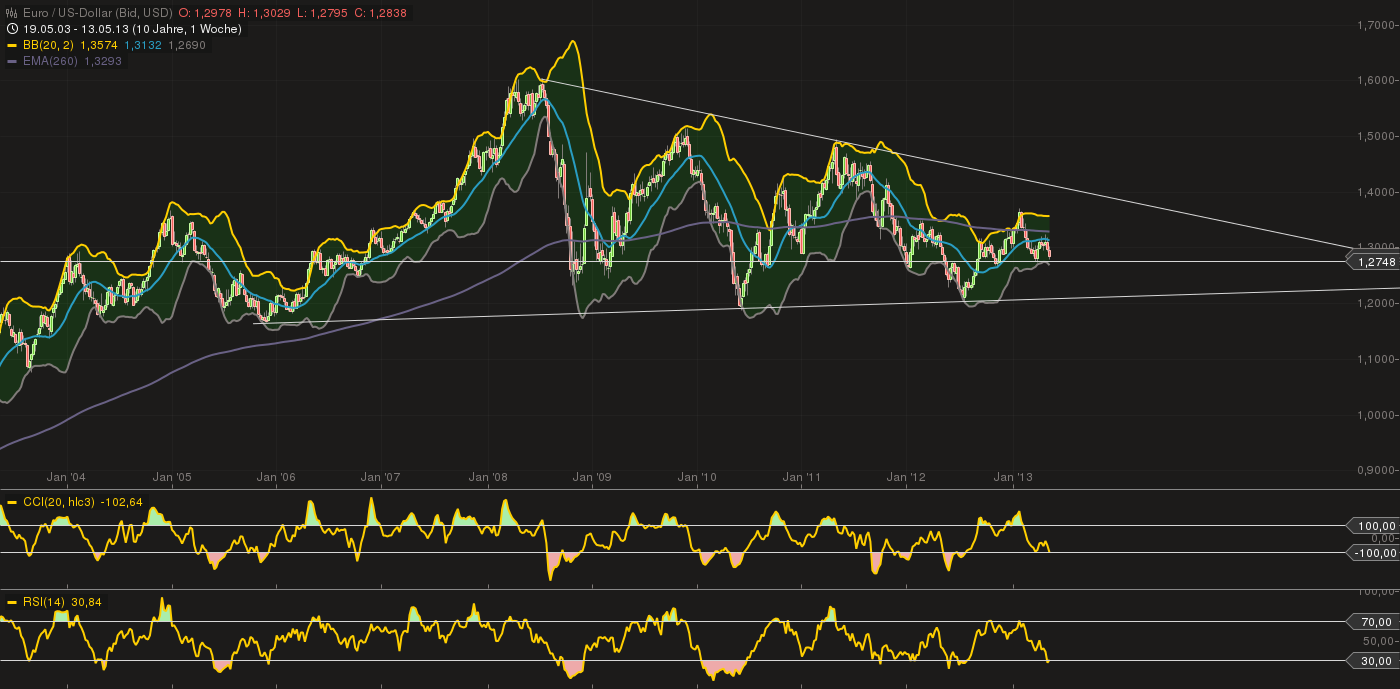Click the purple EMA(260) legend swatch
Screen dimensions: 1400x689
pyautogui.click(x=12, y=61)
